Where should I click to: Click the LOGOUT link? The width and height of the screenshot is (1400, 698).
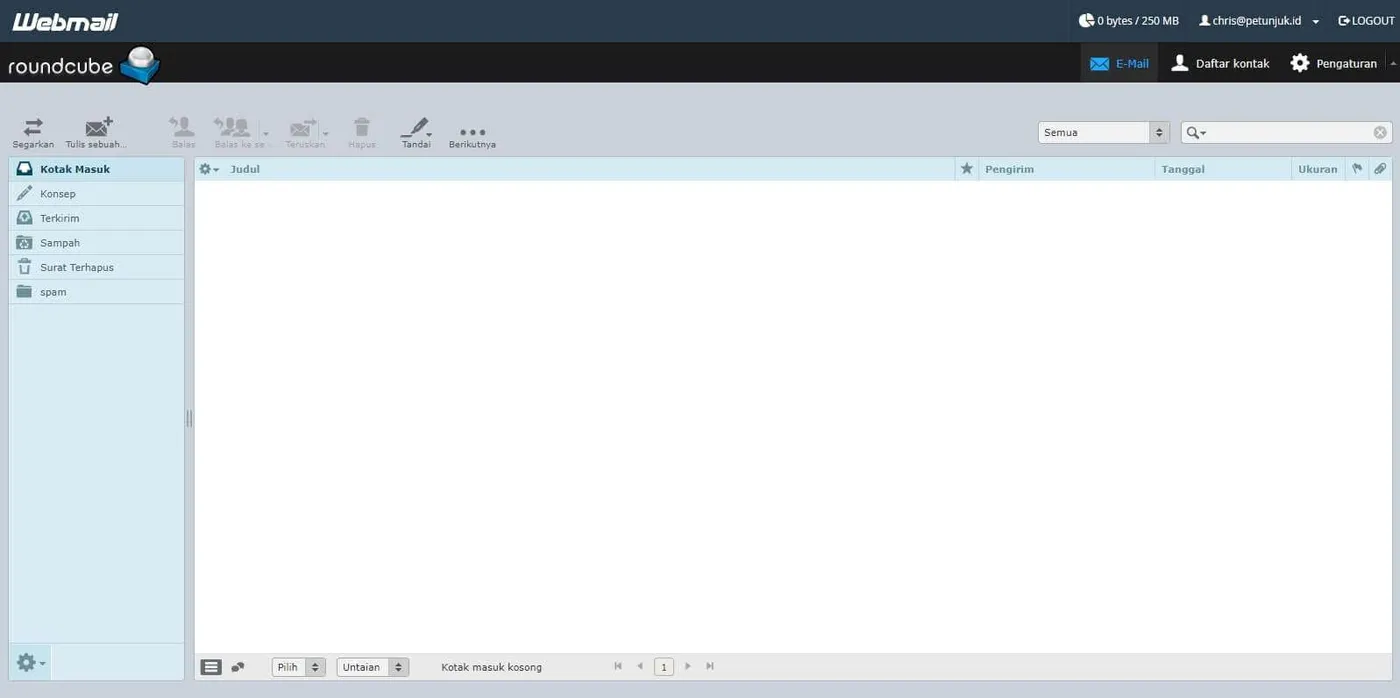[x=1366, y=21]
